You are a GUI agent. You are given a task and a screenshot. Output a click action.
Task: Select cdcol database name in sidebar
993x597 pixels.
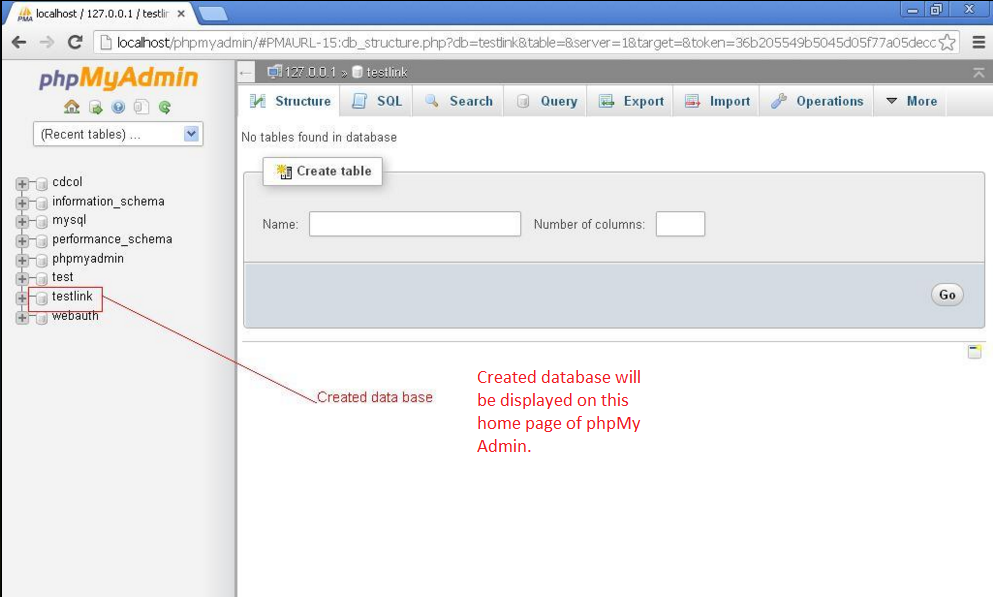(x=67, y=182)
